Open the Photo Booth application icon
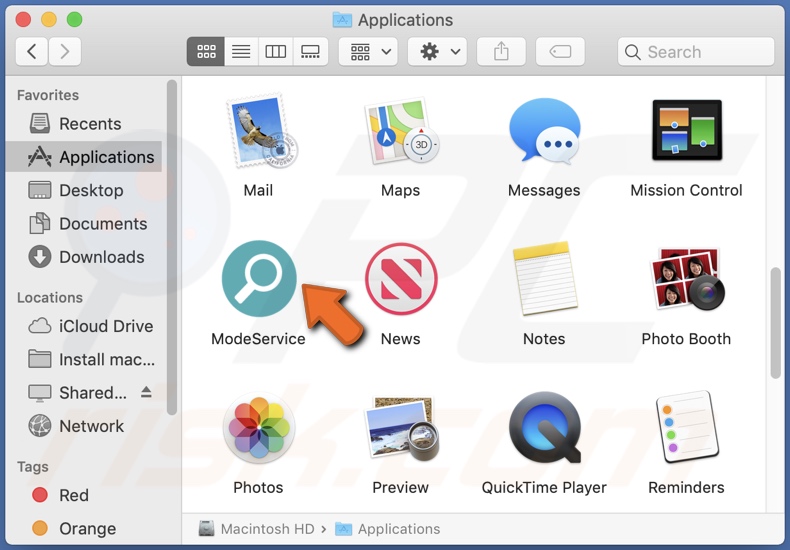Image resolution: width=790 pixels, height=550 pixels. 687,279
